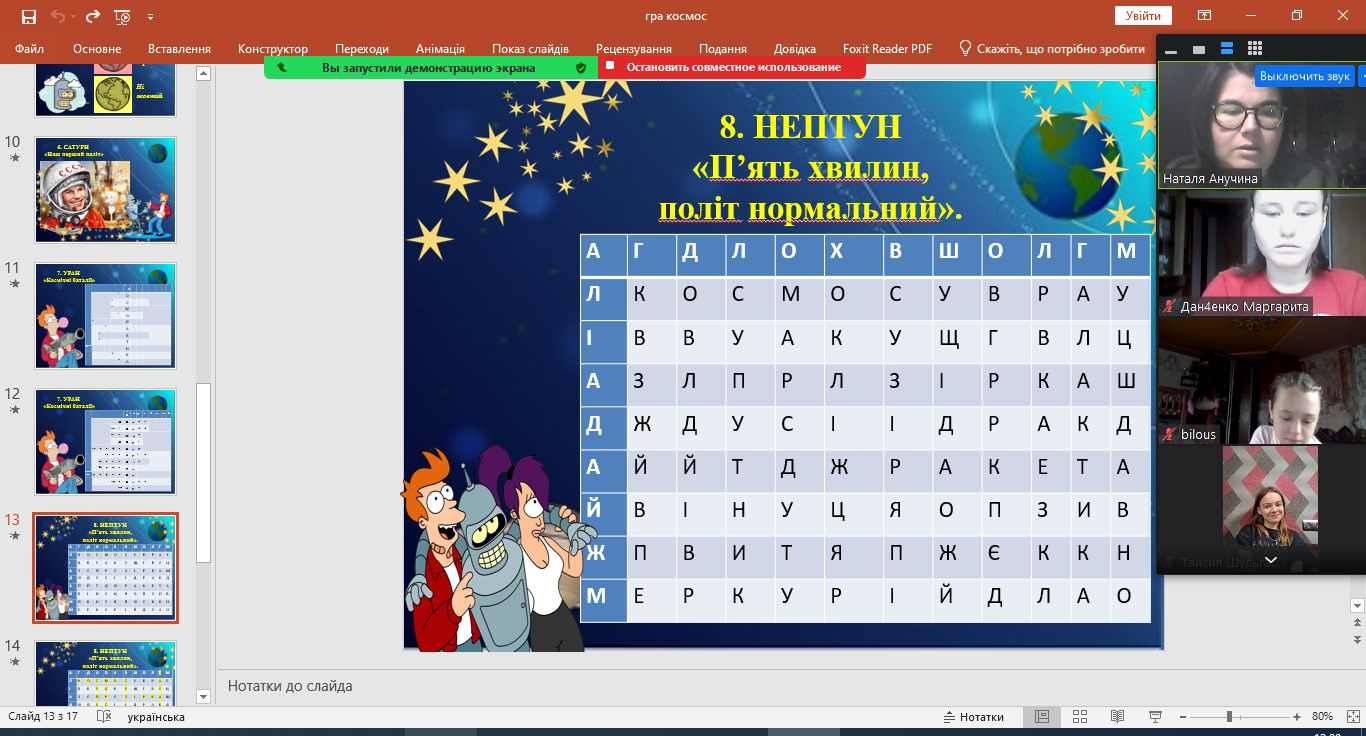The height and width of the screenshot is (736, 1366).
Task: Switch to Slide Sorter view icon
Action: [x=1080, y=717]
